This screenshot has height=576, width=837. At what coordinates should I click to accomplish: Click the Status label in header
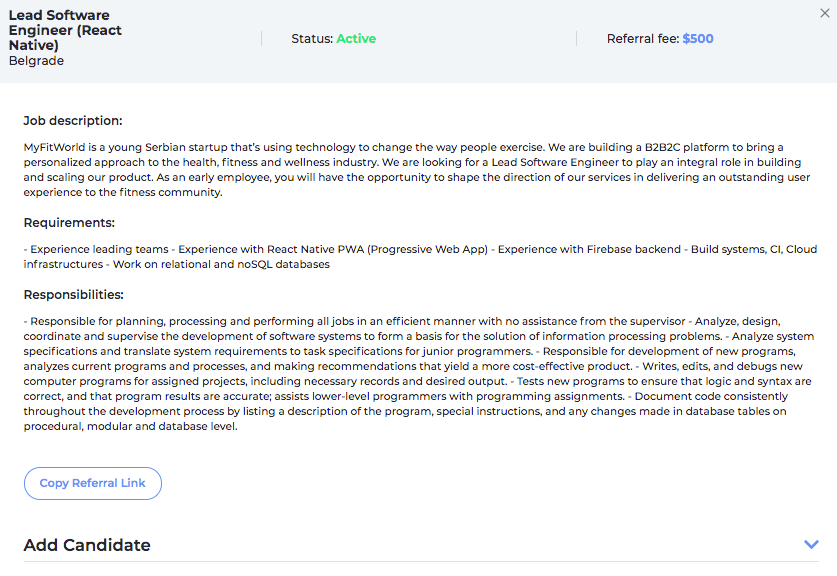pyautogui.click(x=312, y=38)
